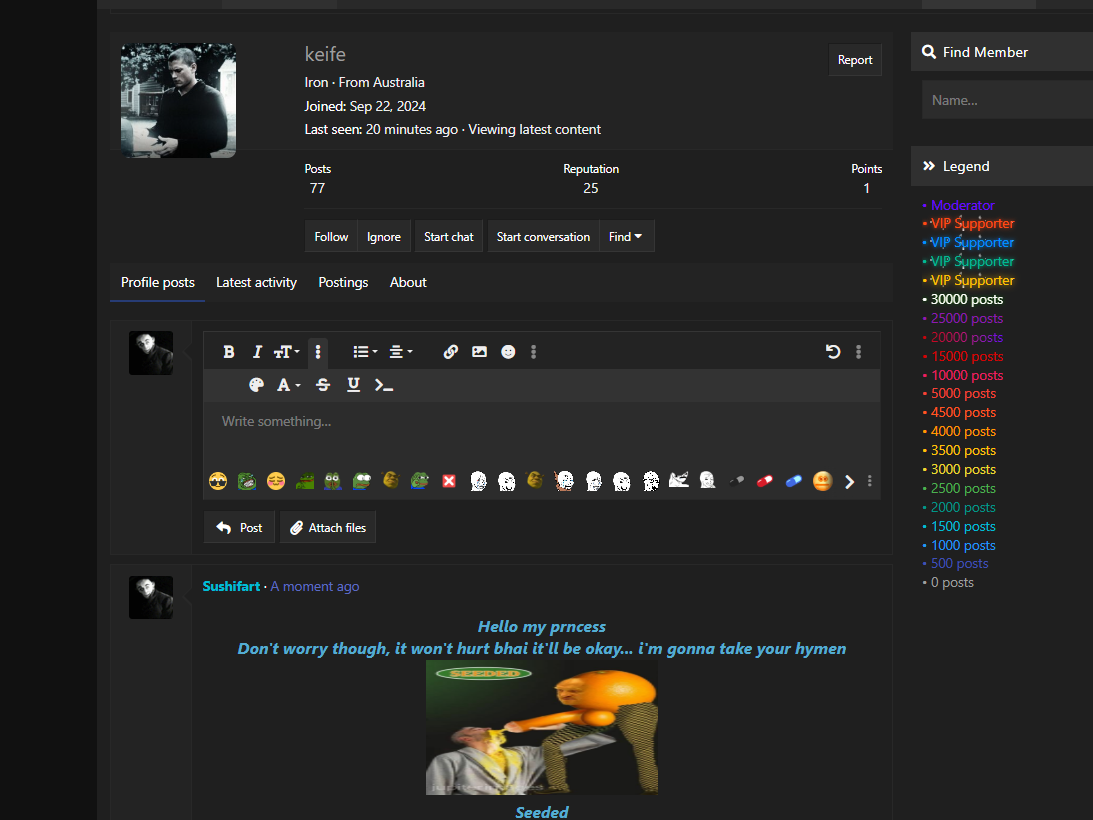The height and width of the screenshot is (820, 1093).
Task: Insert the orange angry face emoji
Action: [823, 481]
